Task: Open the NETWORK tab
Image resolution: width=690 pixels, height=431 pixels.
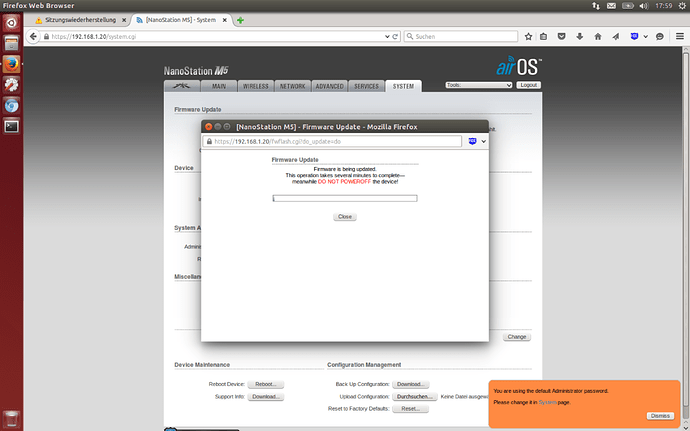Action: tap(292, 86)
